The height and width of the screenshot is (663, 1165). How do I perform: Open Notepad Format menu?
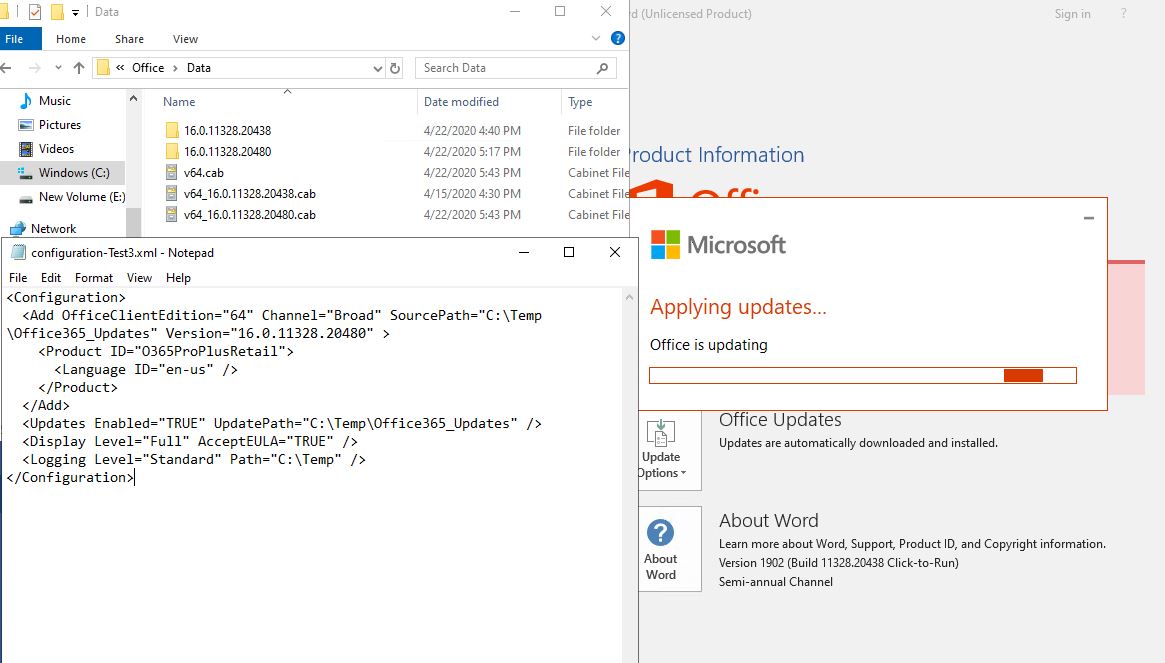pos(94,278)
